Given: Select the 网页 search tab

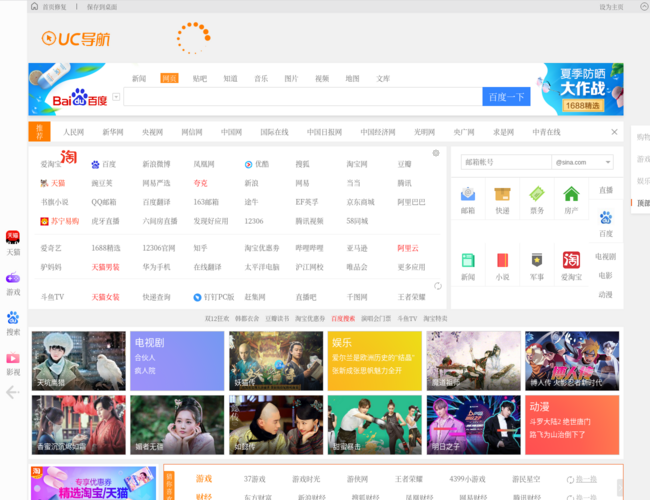Looking at the screenshot, I should pos(169,78).
